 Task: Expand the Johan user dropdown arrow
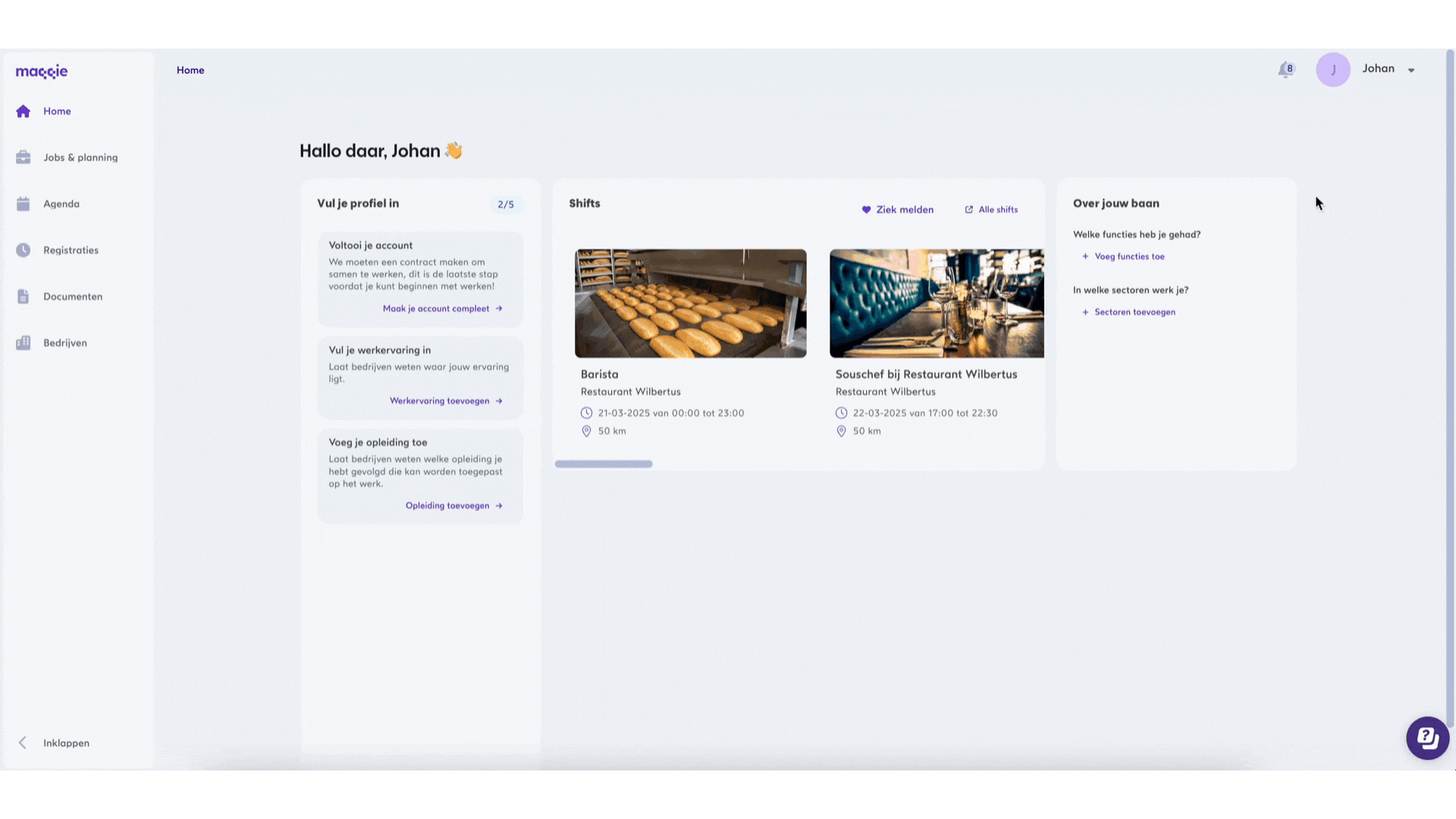1411,71
